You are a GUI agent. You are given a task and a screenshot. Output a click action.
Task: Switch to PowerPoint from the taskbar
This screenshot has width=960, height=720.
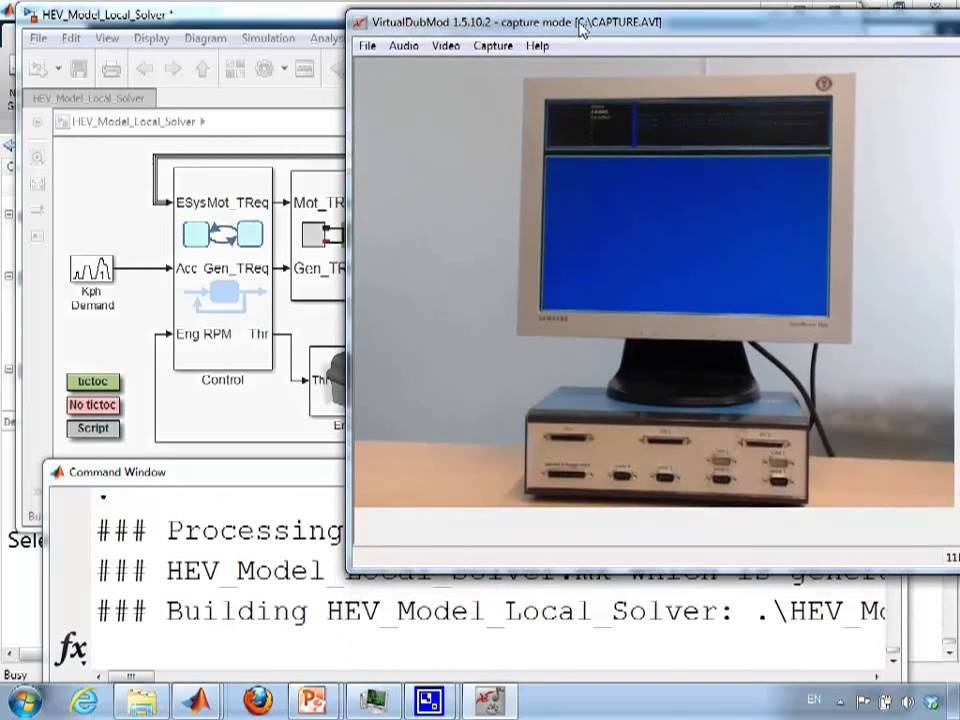(313, 702)
